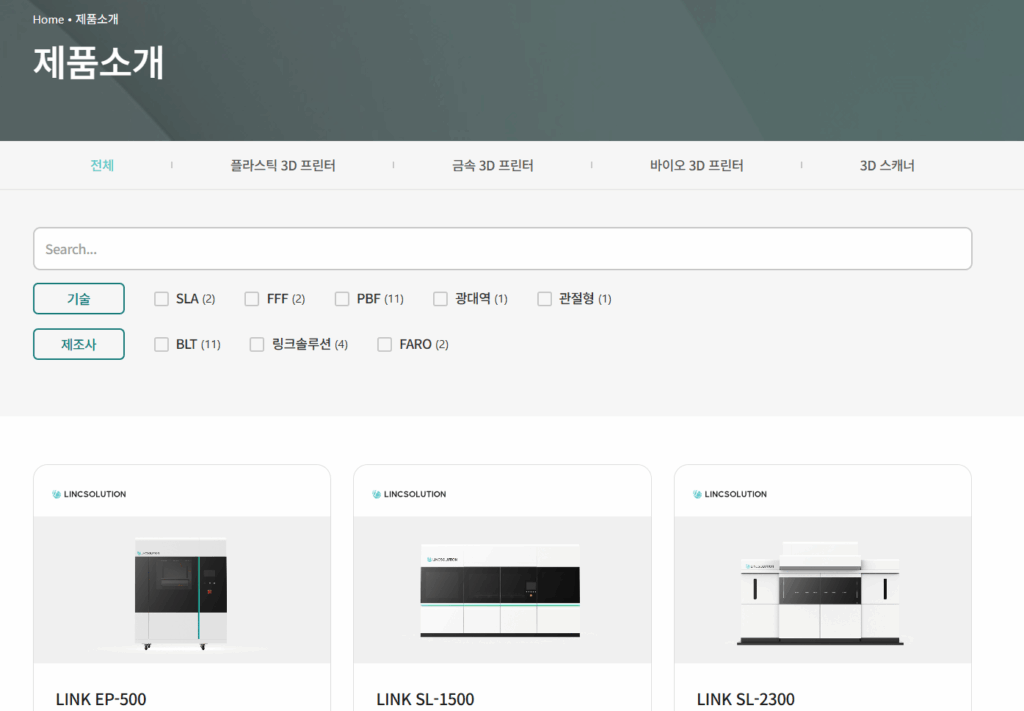Tick the PBF technology checkbox

pyautogui.click(x=342, y=299)
